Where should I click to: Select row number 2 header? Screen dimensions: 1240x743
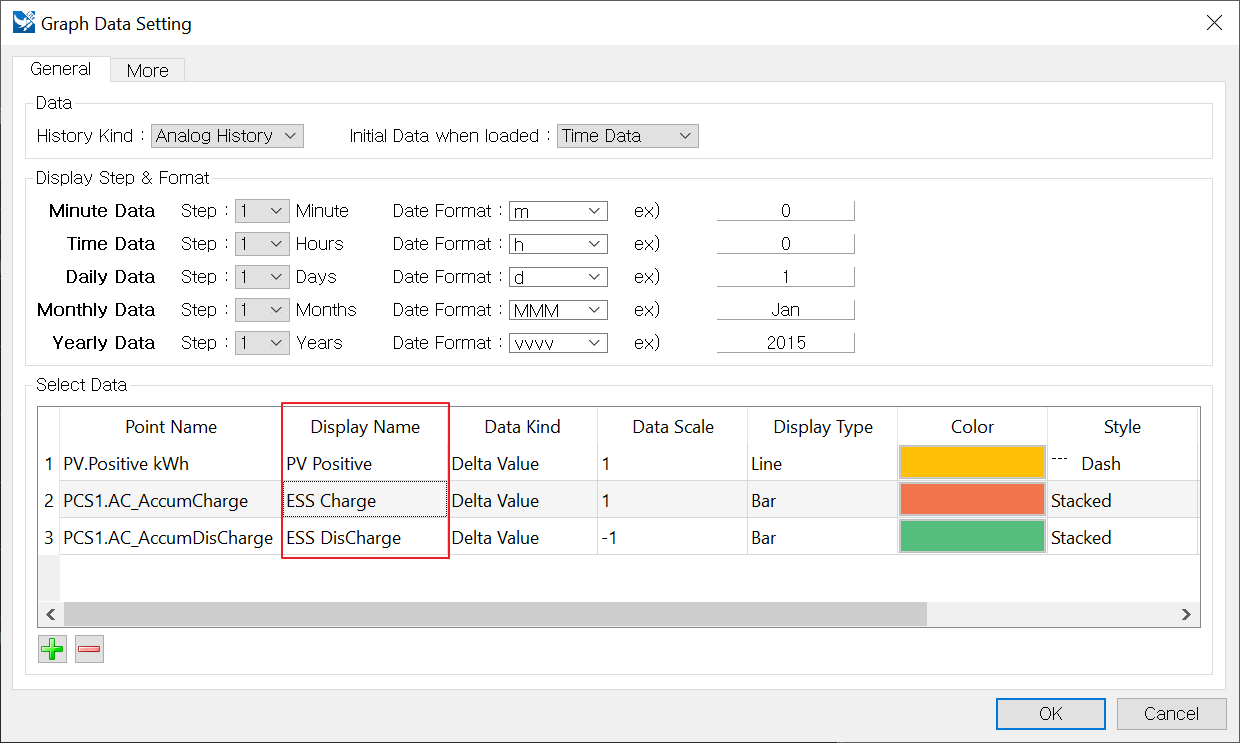click(x=49, y=500)
